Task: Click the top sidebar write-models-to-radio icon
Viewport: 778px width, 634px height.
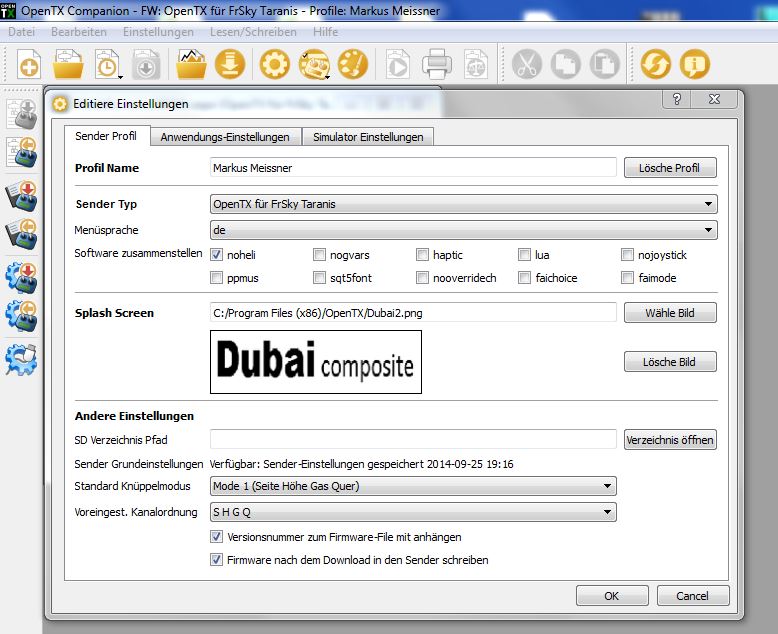Action: click(x=21, y=114)
